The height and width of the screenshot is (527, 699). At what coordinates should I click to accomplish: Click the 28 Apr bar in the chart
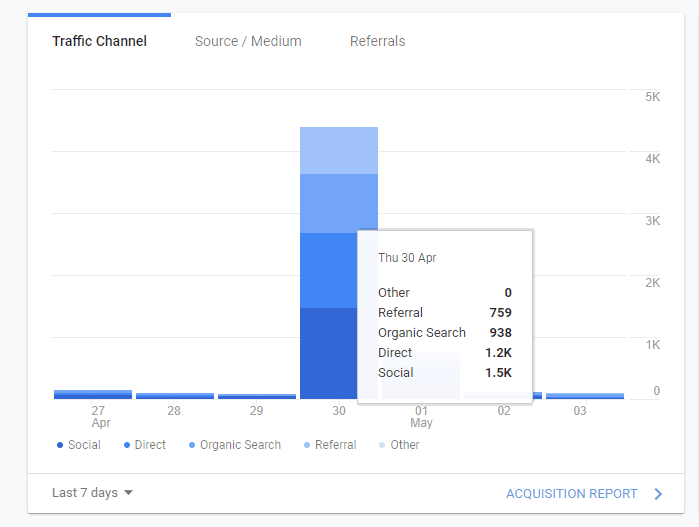click(175, 396)
